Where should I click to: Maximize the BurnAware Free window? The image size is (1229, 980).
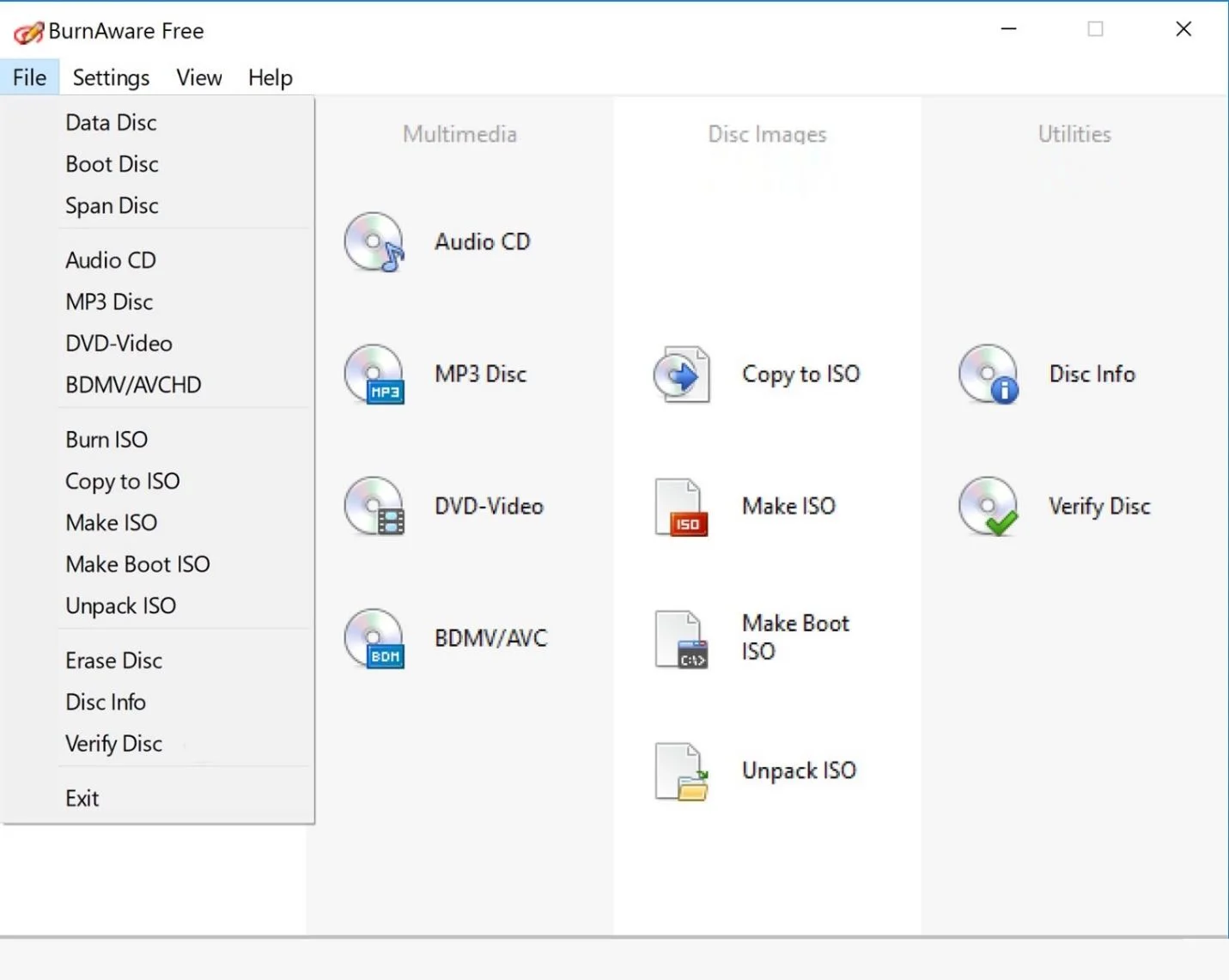click(1096, 29)
